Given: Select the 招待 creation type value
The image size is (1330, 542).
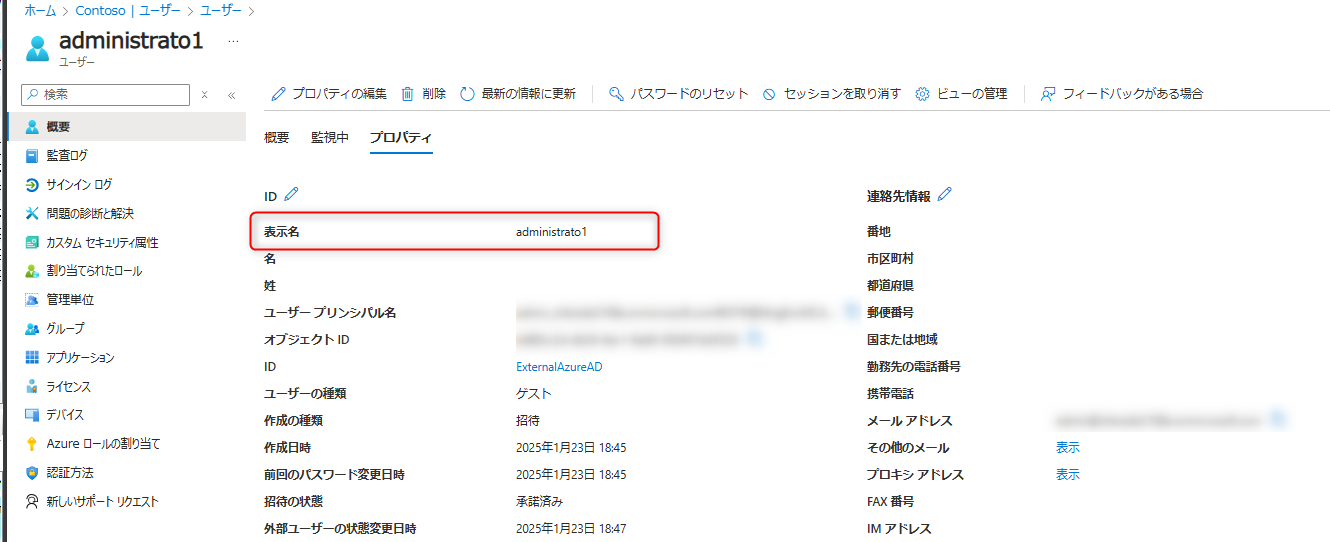Looking at the screenshot, I should point(528,421).
